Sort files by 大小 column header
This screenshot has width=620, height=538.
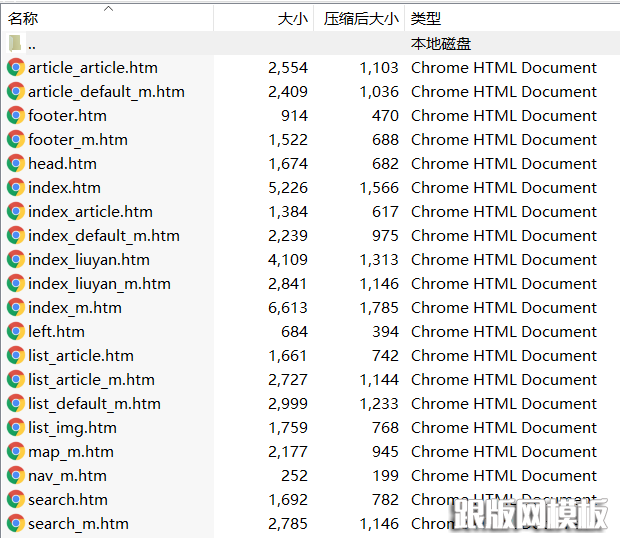(x=291, y=19)
